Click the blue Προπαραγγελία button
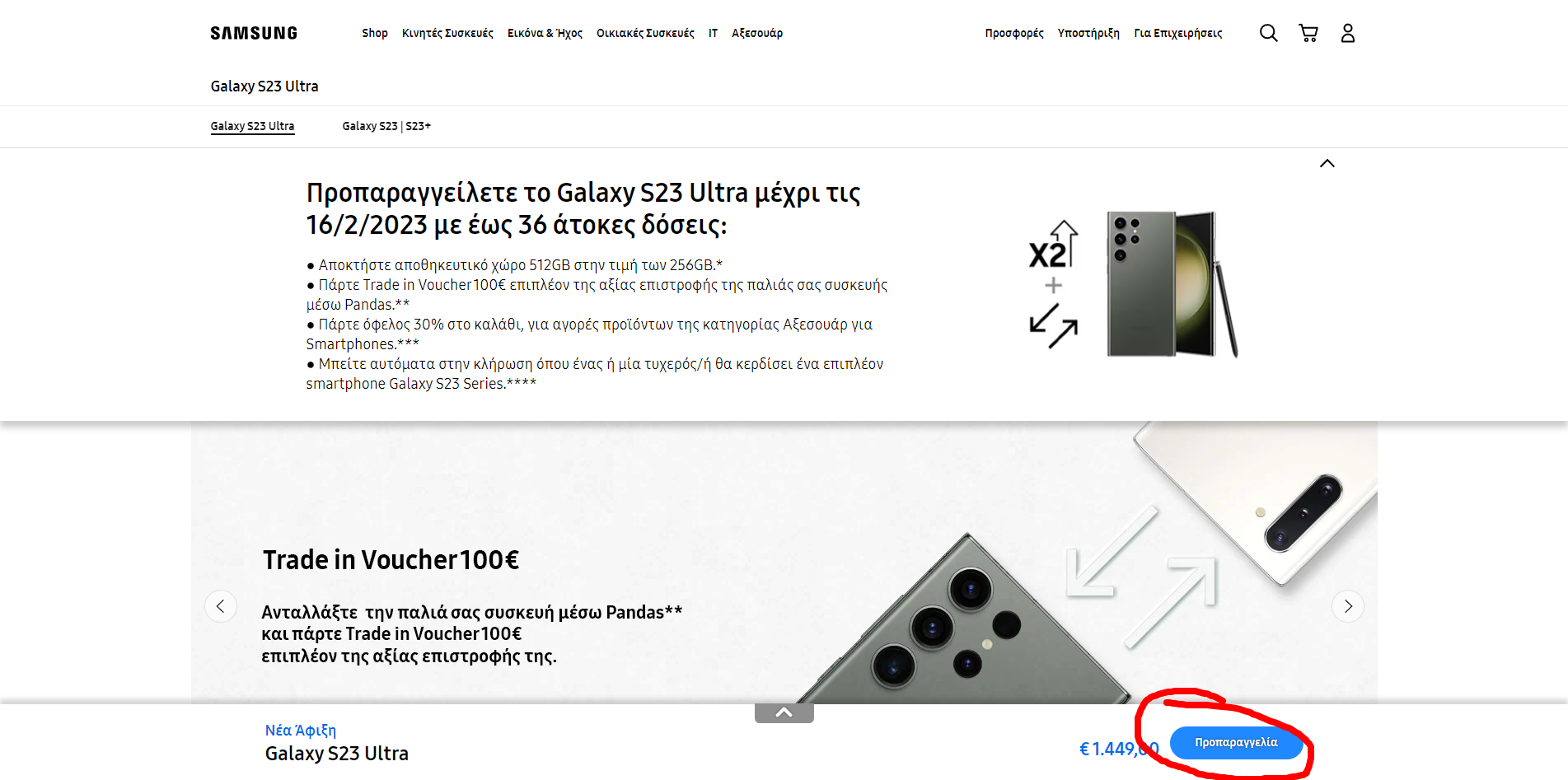 [x=1236, y=743]
